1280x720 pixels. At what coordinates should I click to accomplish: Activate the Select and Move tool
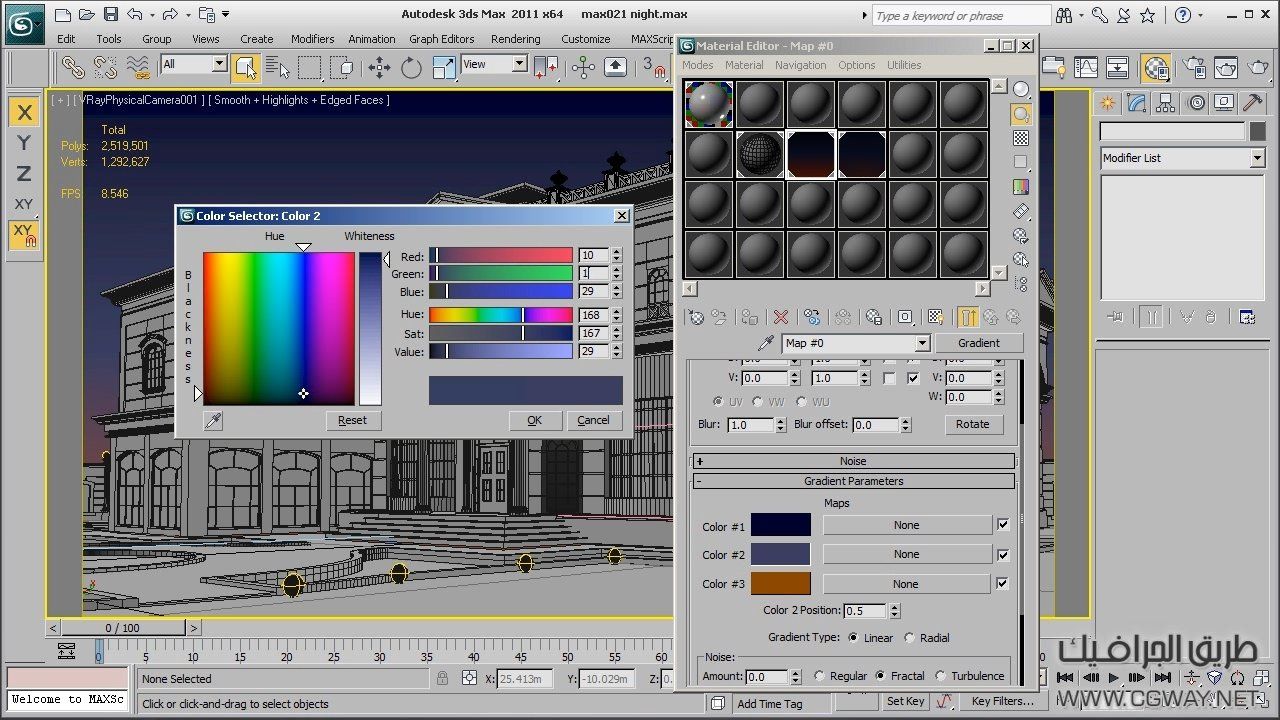click(379, 67)
